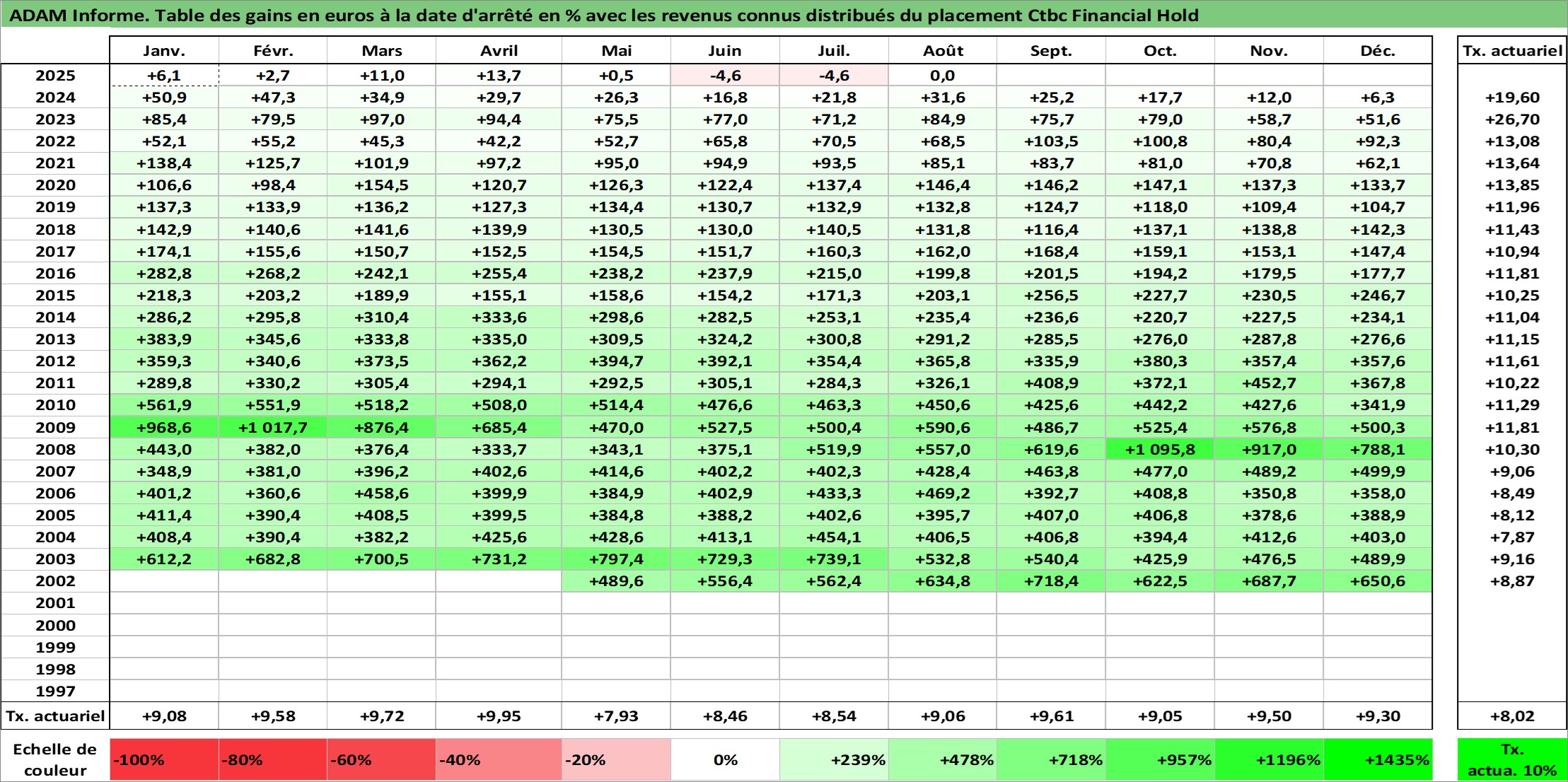Image resolution: width=1568 pixels, height=782 pixels.
Task: Click the +718% green swatch
Action: click(1051, 760)
